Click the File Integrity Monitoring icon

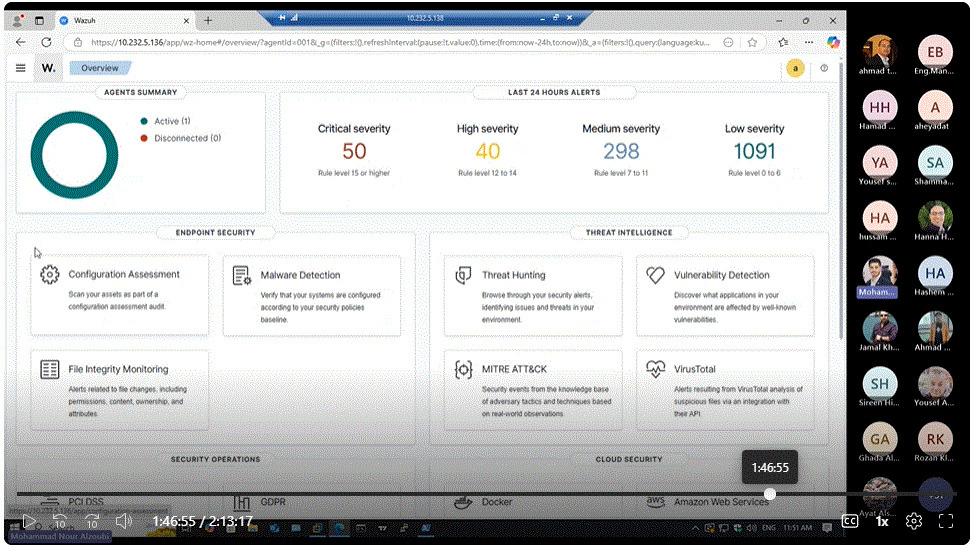click(x=50, y=370)
